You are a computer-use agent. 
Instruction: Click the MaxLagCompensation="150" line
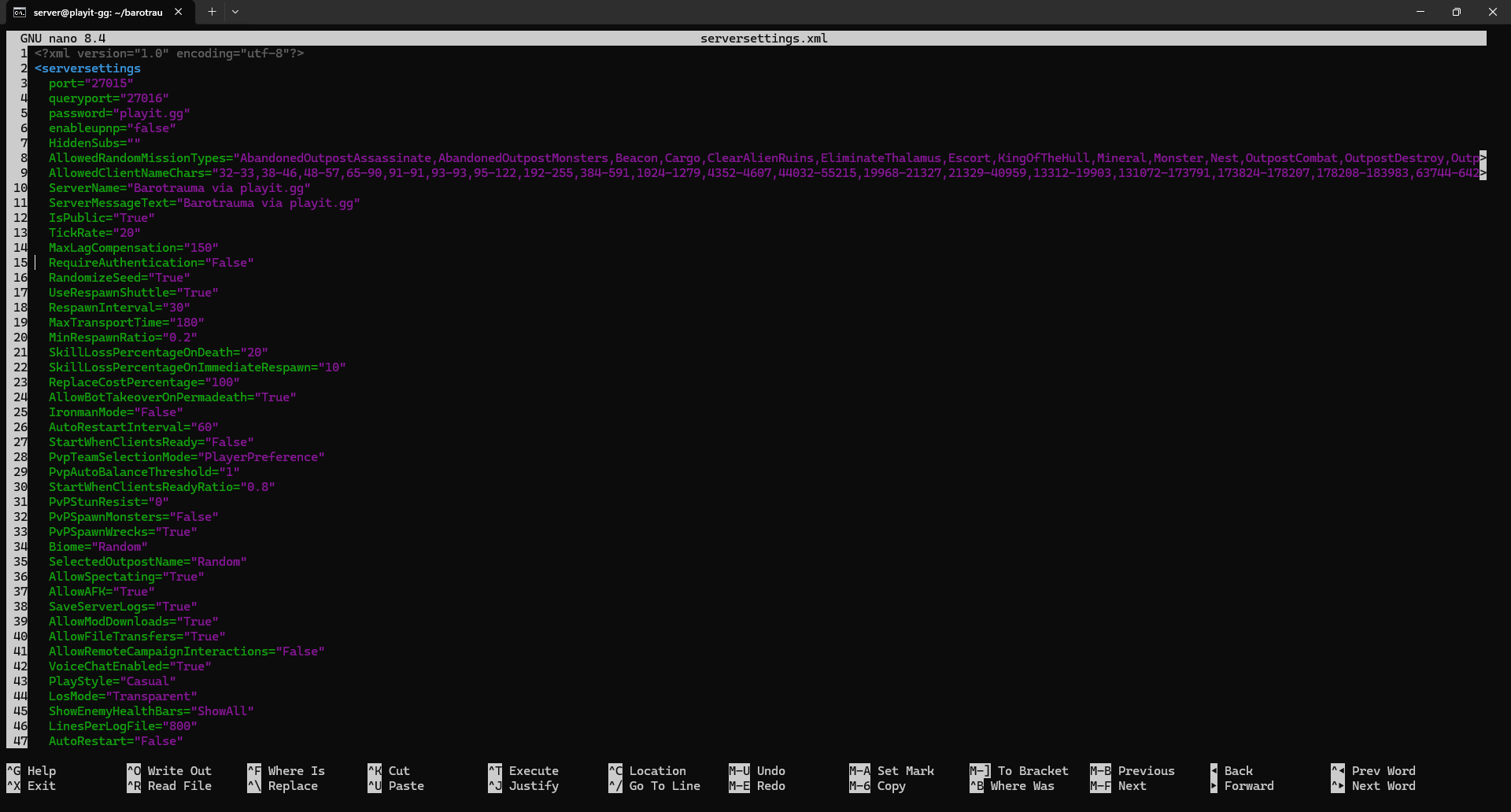pyautogui.click(x=134, y=248)
